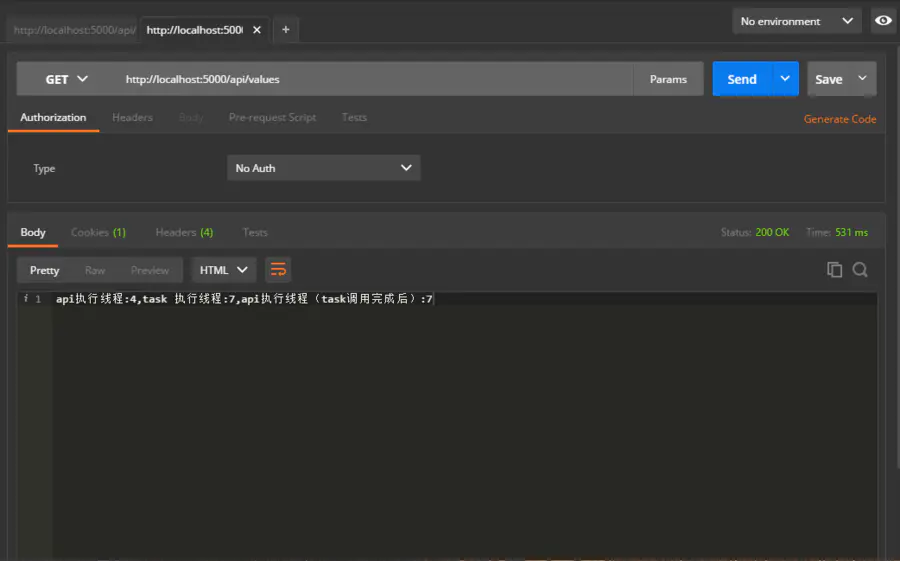Click the info marker beside line 1
This screenshot has height=561, width=900.
click(x=25, y=298)
